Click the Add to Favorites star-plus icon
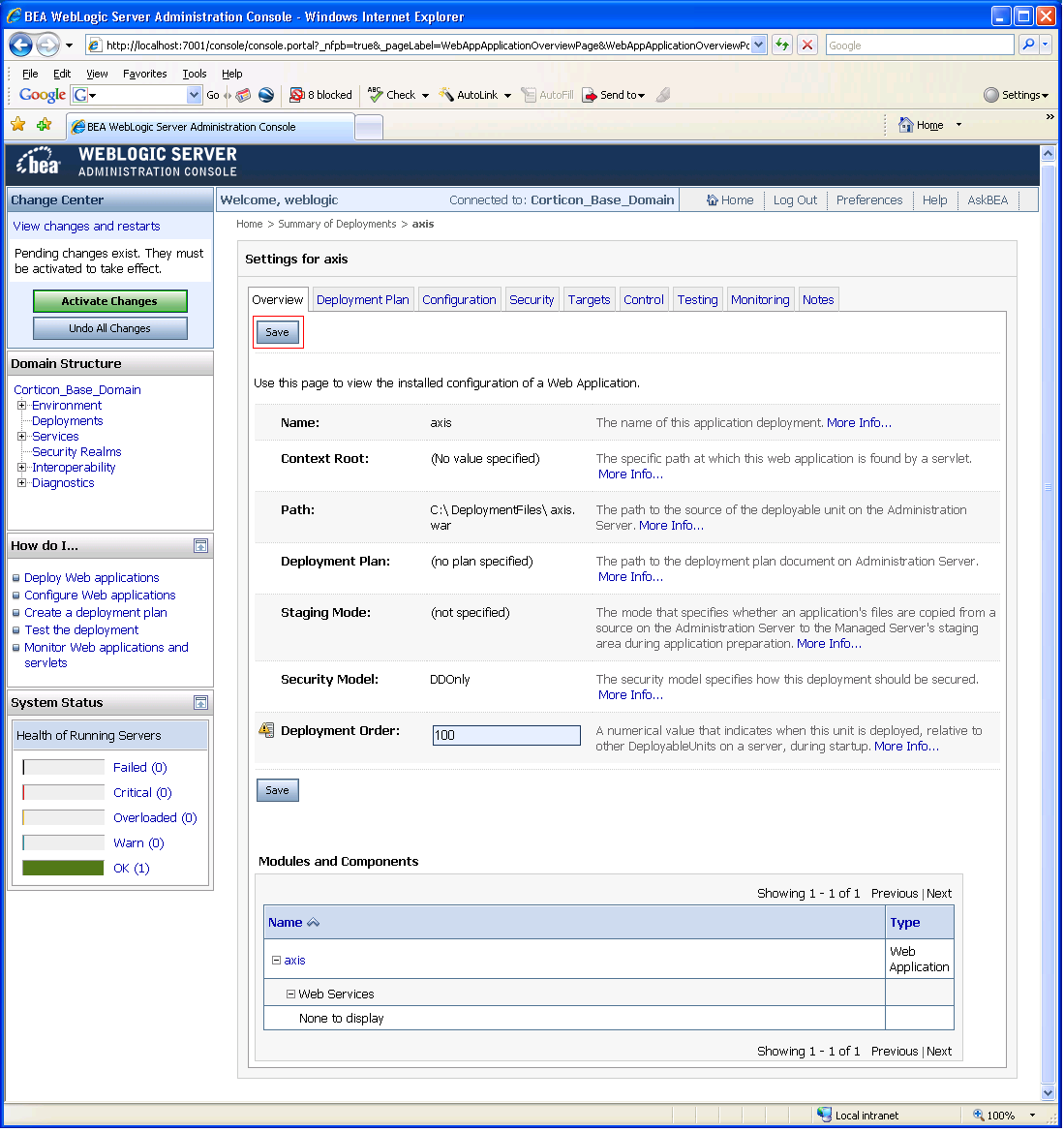The width and height of the screenshot is (1064, 1132). point(45,125)
